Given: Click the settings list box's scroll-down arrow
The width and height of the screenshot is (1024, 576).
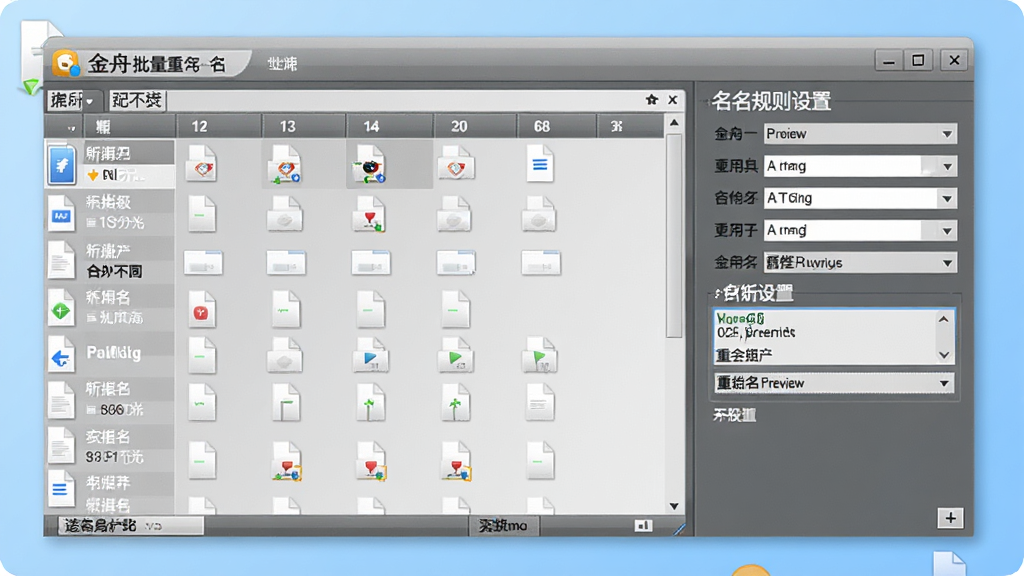Looking at the screenshot, I should (x=944, y=355).
